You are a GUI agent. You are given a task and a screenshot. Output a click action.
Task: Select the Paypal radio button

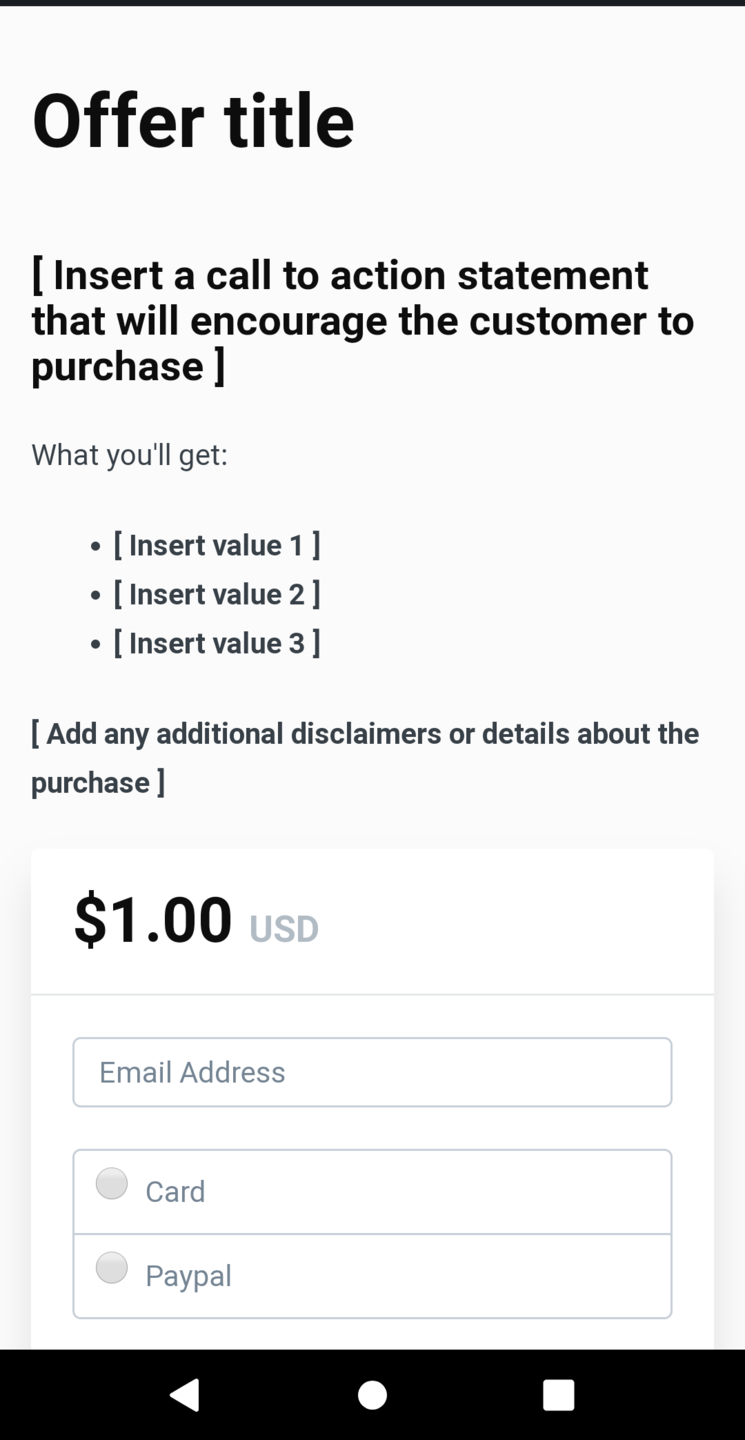[x=112, y=1268]
